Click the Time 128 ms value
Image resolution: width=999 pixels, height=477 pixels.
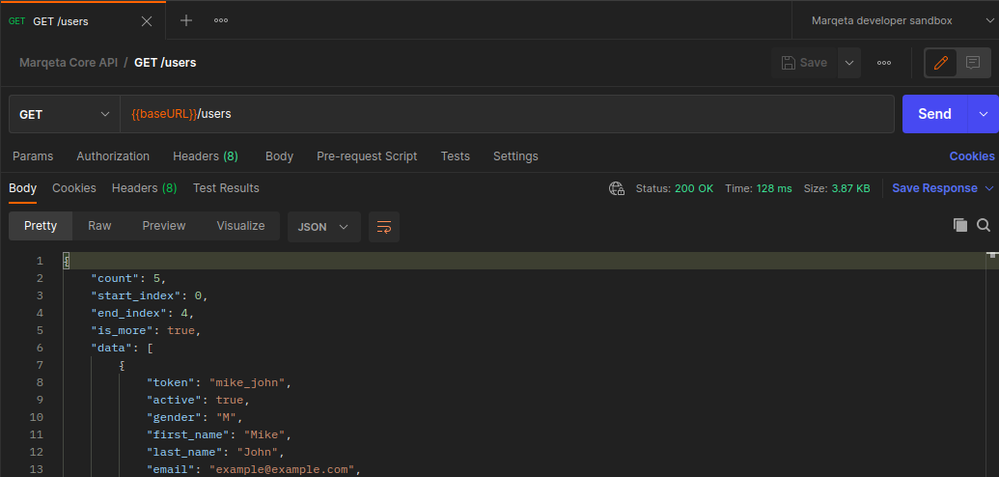coord(774,189)
